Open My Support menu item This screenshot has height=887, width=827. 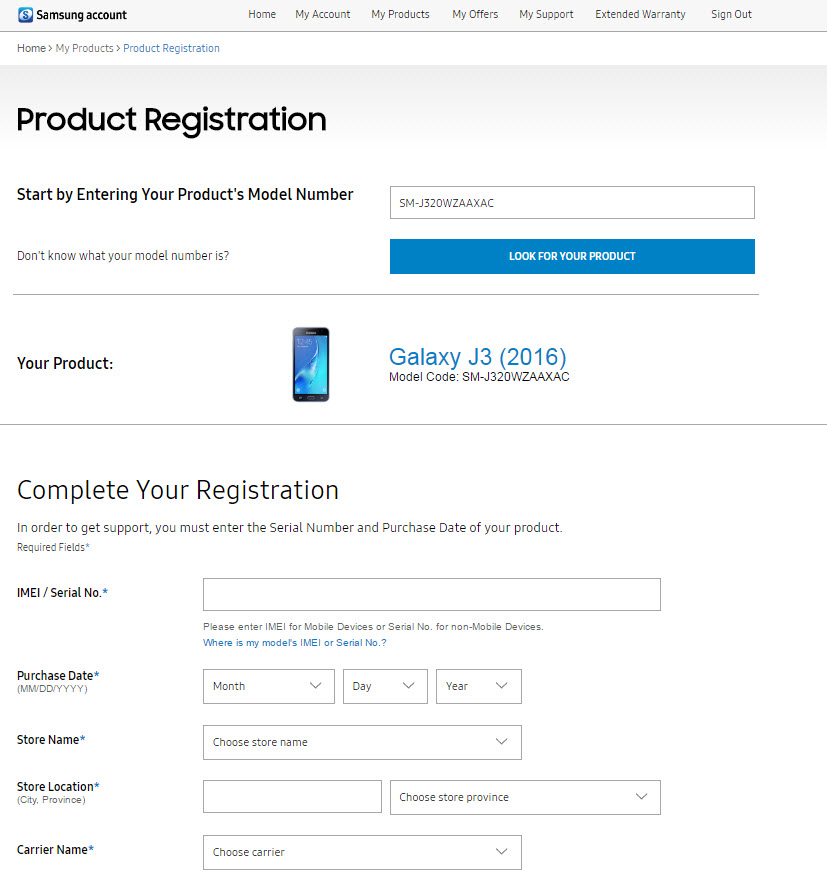click(546, 15)
